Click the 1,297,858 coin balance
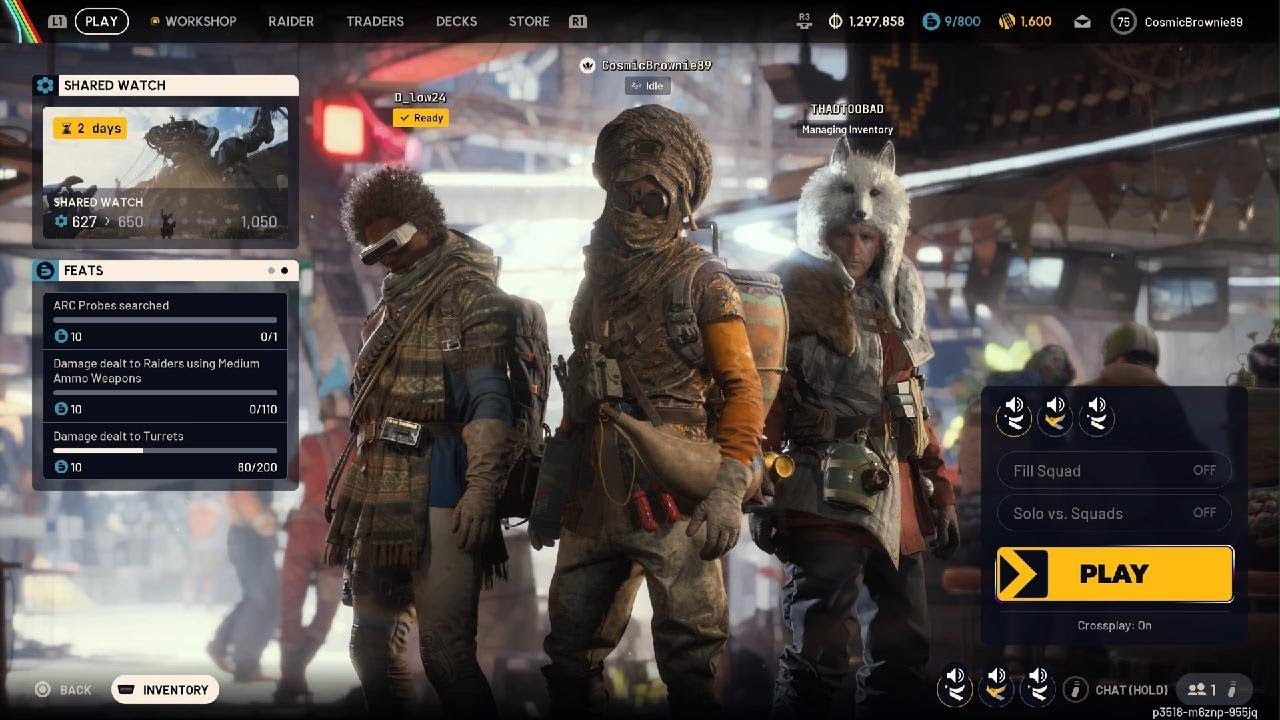 876,21
